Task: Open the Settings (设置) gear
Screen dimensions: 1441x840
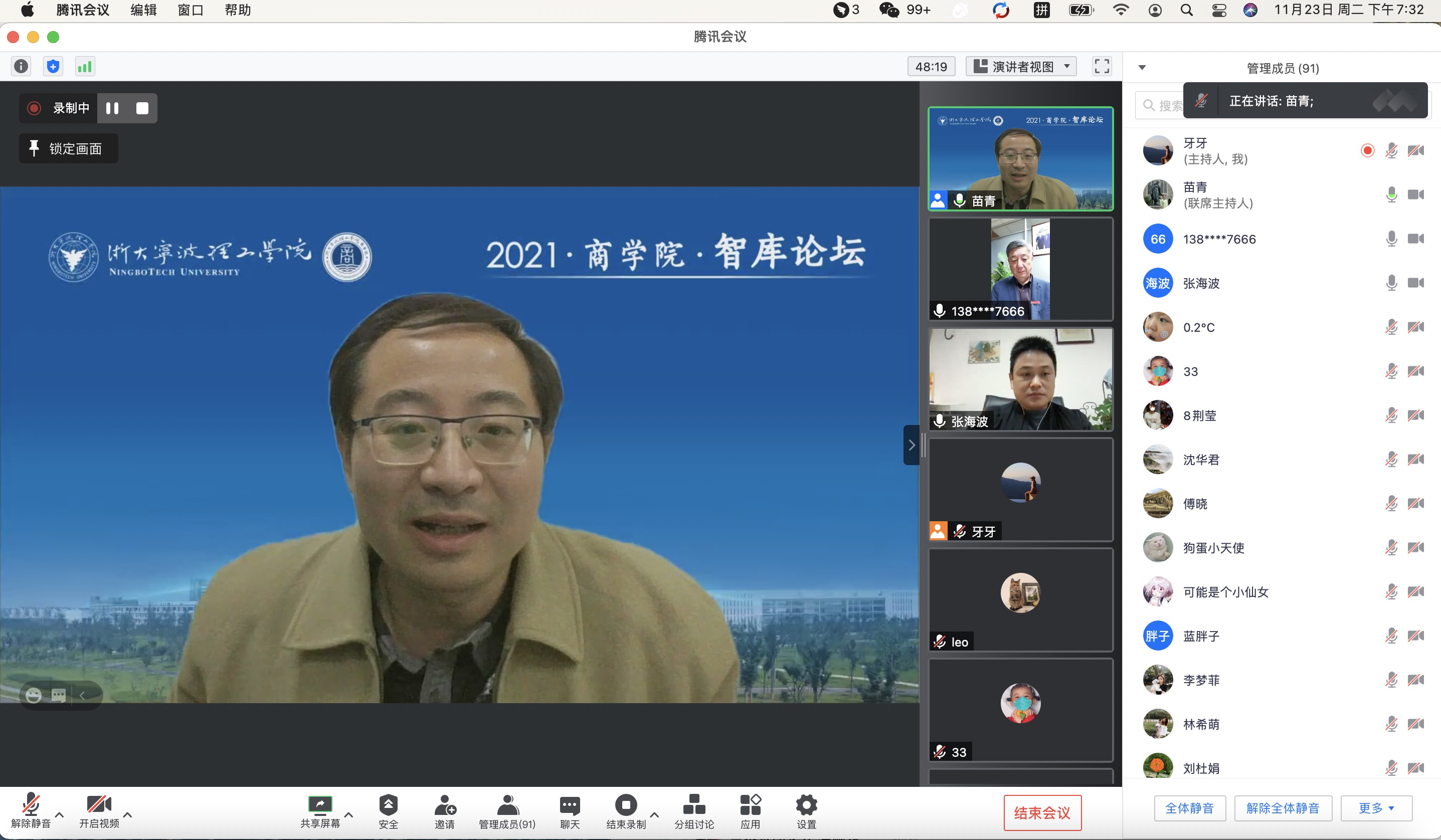Action: (x=806, y=805)
